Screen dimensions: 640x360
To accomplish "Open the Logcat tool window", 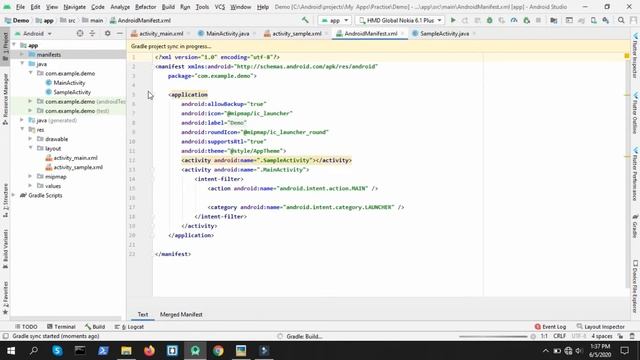I will click(129, 327).
